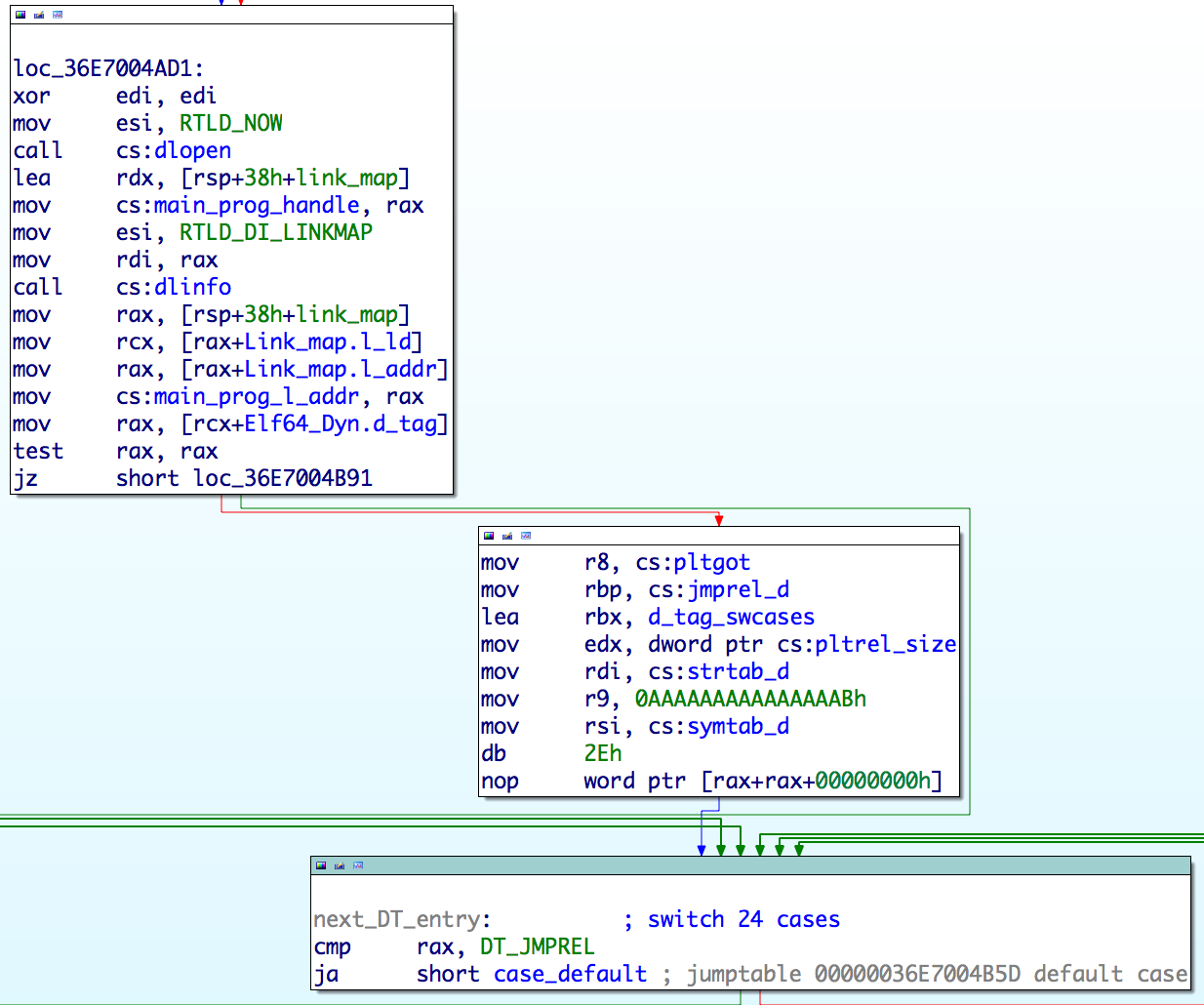Click the RTLD_NOW constant
This screenshot has width=1204, height=1005.
[x=231, y=123]
